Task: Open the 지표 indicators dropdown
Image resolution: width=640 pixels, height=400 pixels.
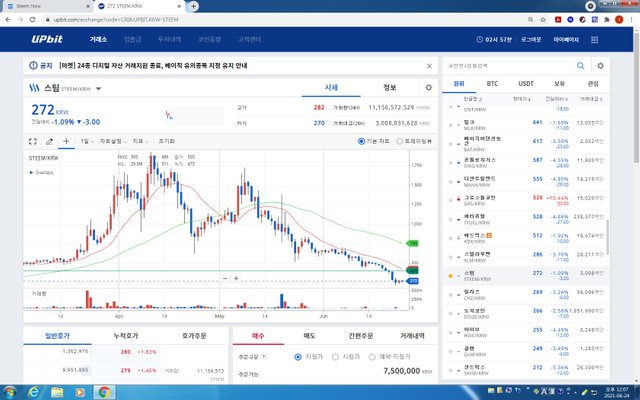Action: point(140,141)
